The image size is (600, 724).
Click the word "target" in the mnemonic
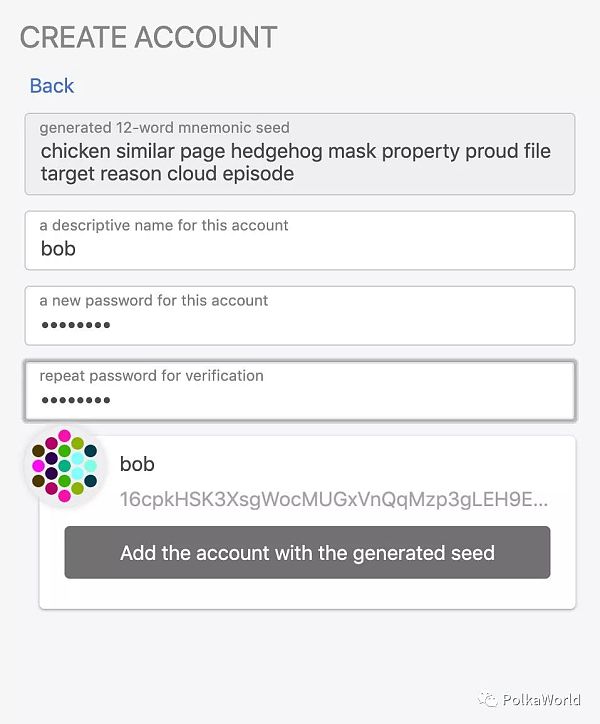(70, 174)
